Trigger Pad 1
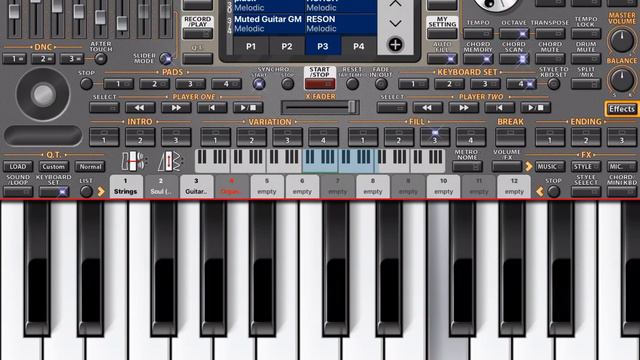This screenshot has height=360, width=640. tap(118, 84)
